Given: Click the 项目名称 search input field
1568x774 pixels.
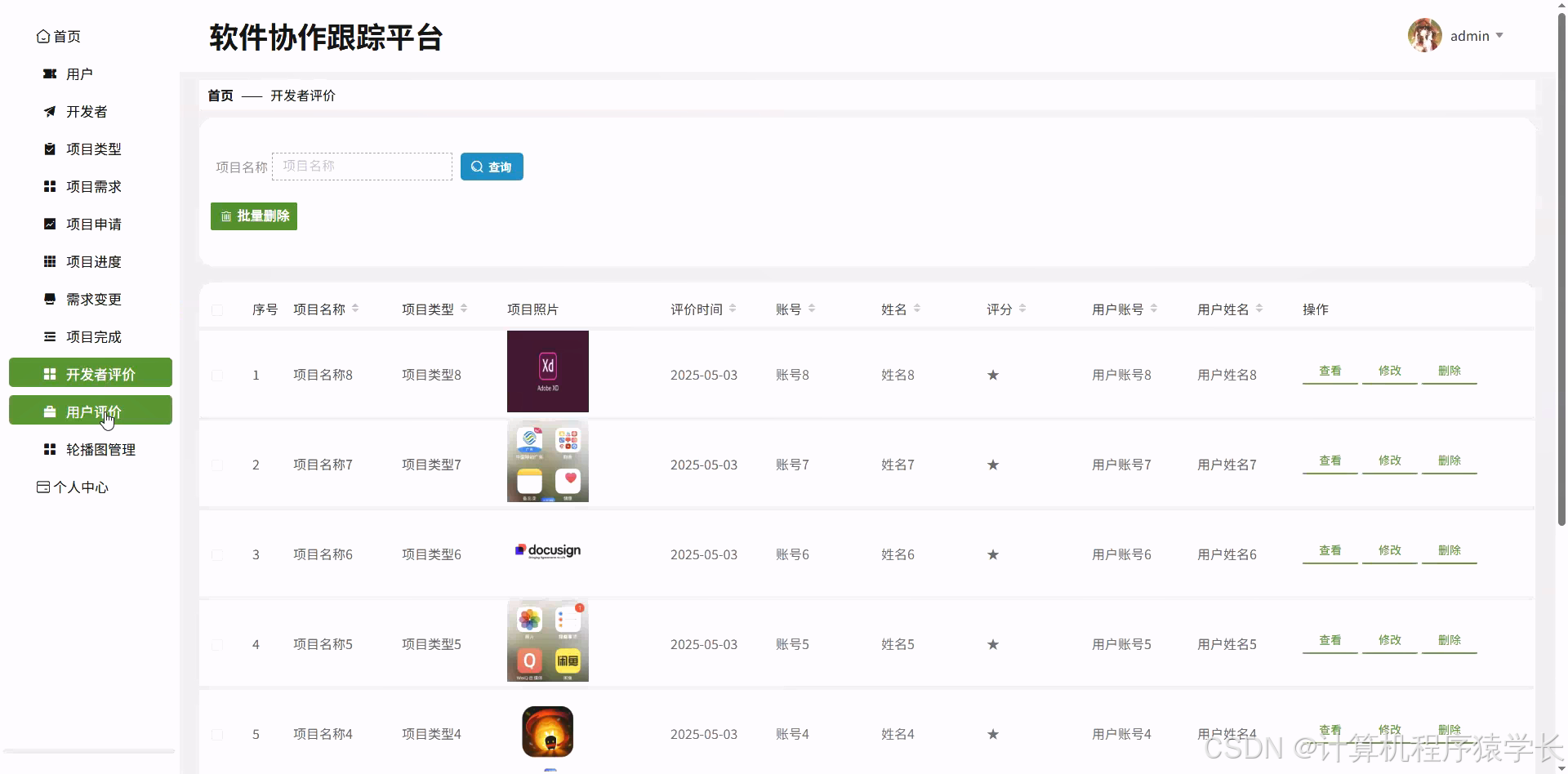Looking at the screenshot, I should (x=362, y=166).
